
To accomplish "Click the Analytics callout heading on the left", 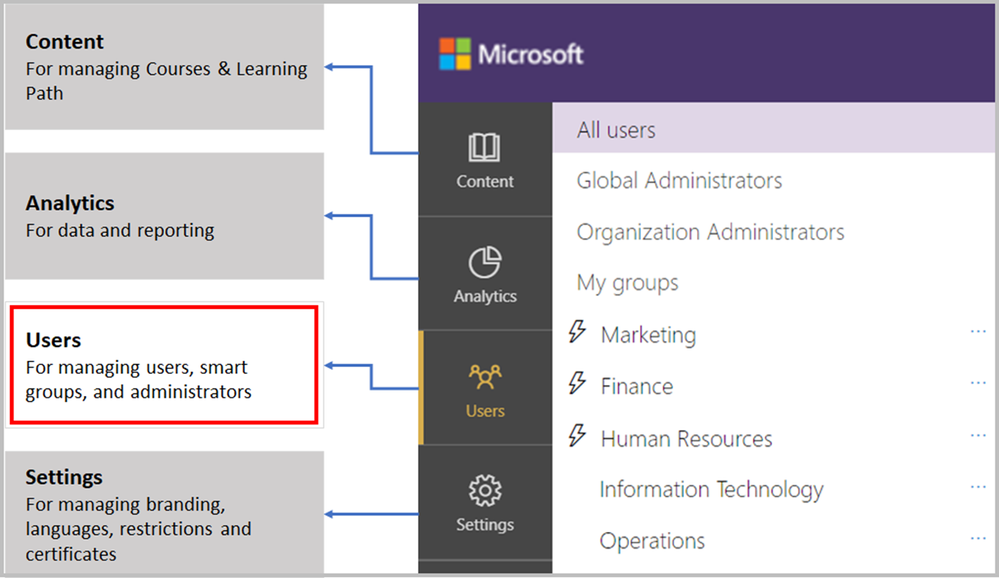I will 70,203.
